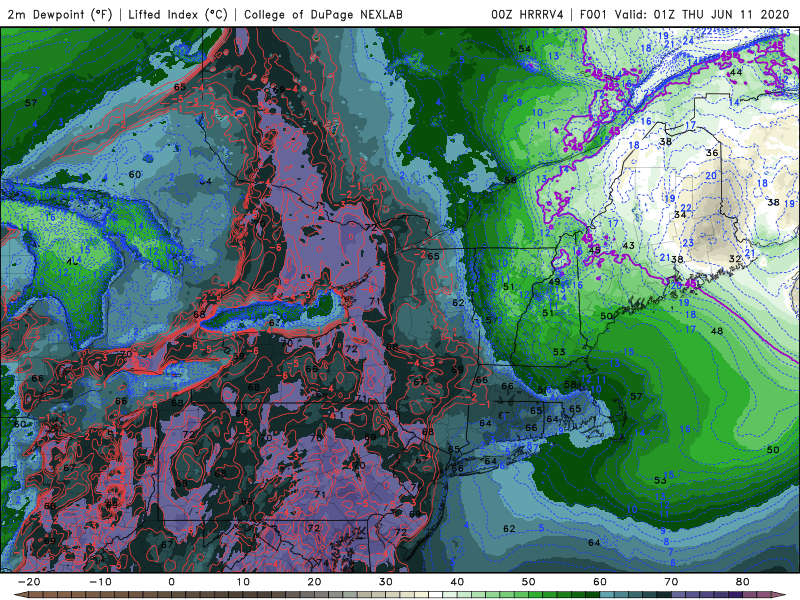Click the black '36' dewpoint value
800x600 pixels.
point(712,153)
